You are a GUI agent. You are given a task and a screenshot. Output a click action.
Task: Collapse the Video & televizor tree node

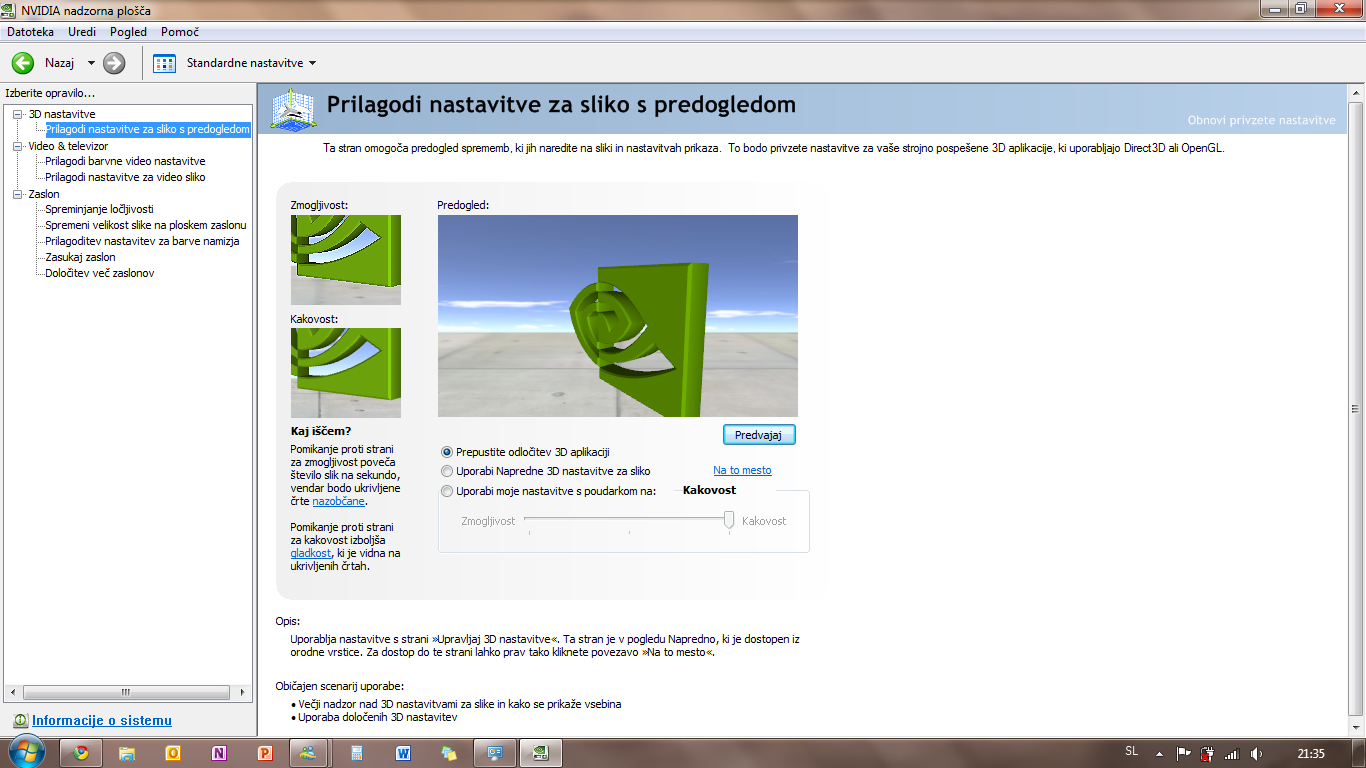pyautogui.click(x=17, y=146)
